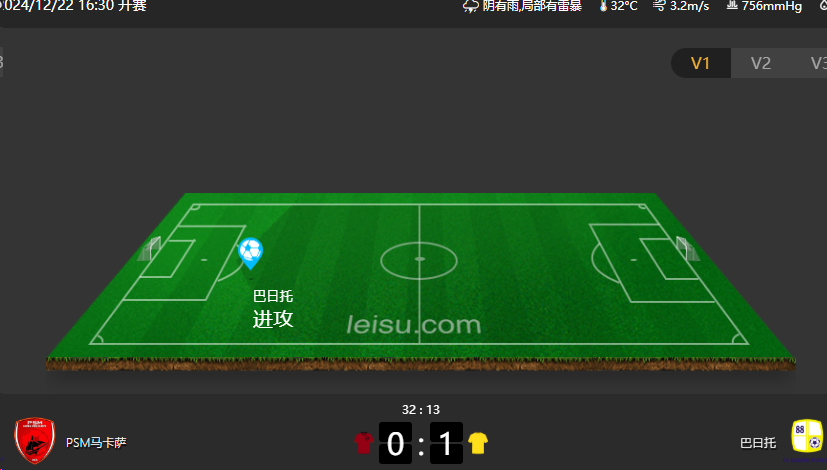
Task: Click the leisu.com watermark on pitch
Action: click(414, 325)
